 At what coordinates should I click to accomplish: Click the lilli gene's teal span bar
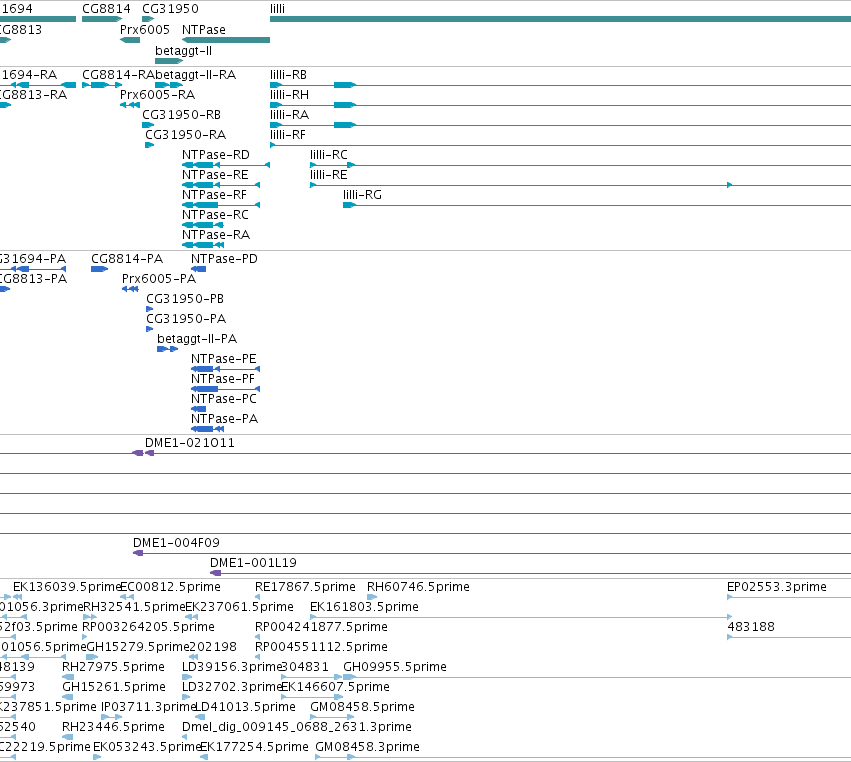[x=560, y=19]
